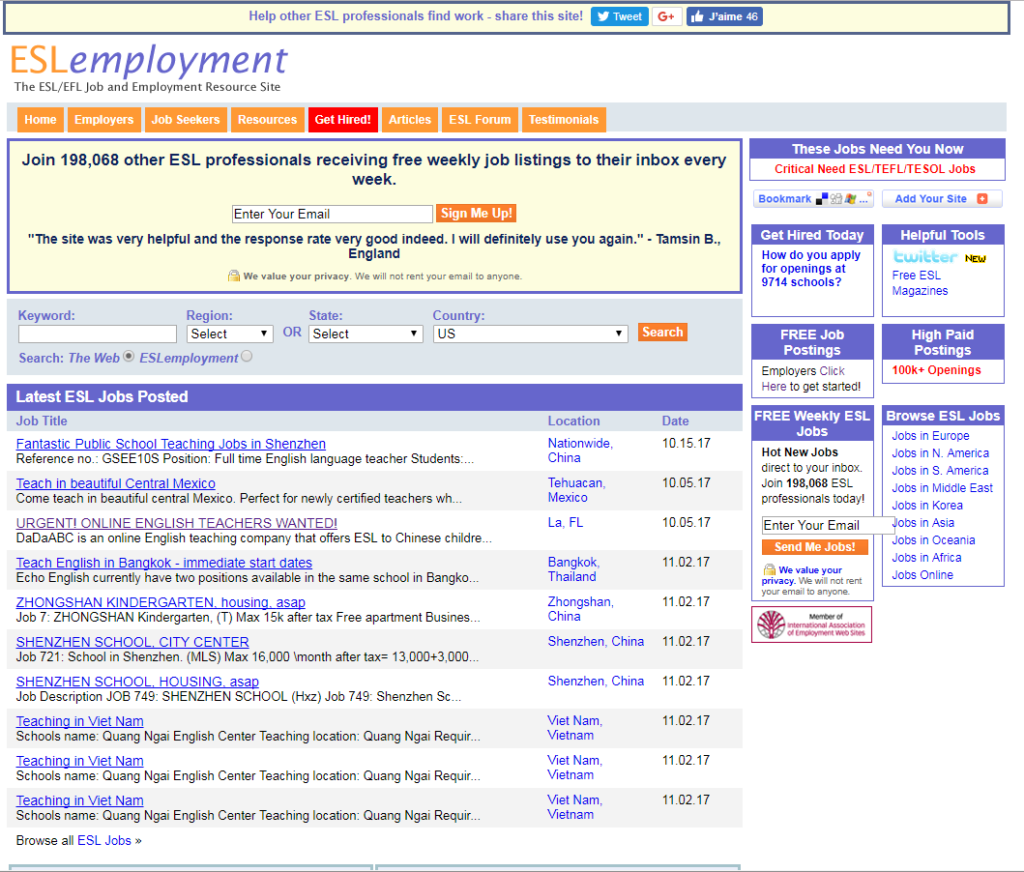
Task: Open the ESLemployment site logo
Action: pyautogui.click(x=149, y=62)
